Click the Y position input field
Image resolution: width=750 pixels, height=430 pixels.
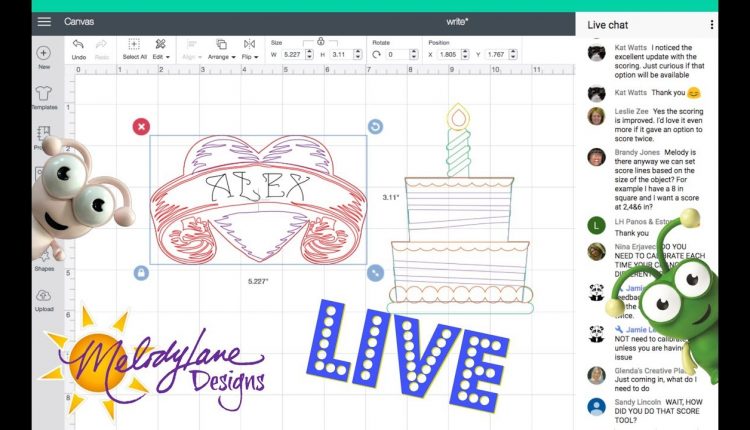coord(496,55)
